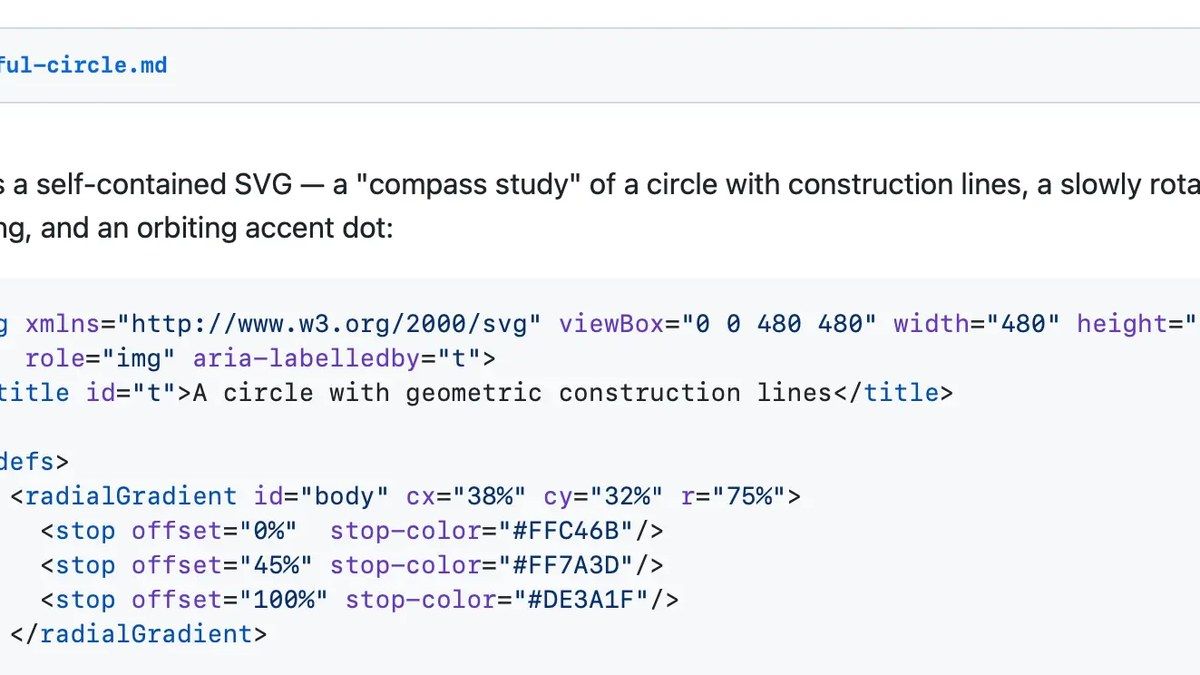Click the title text "A circle with geometric construction lines"
1200x675 pixels.
point(512,393)
